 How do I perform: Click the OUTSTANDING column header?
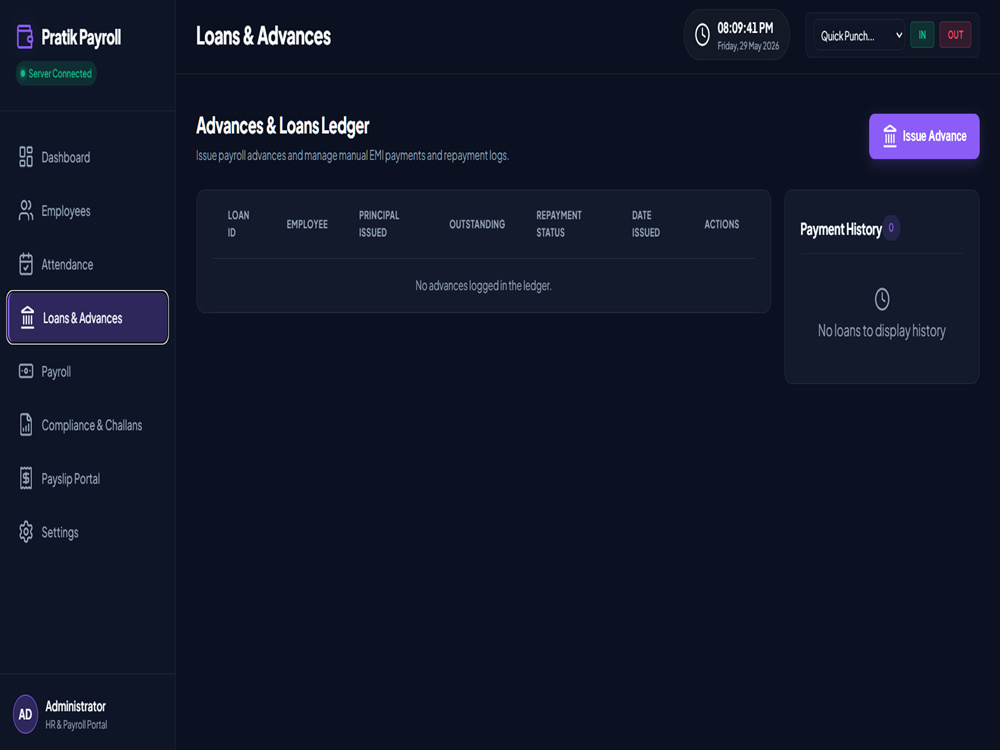point(477,224)
